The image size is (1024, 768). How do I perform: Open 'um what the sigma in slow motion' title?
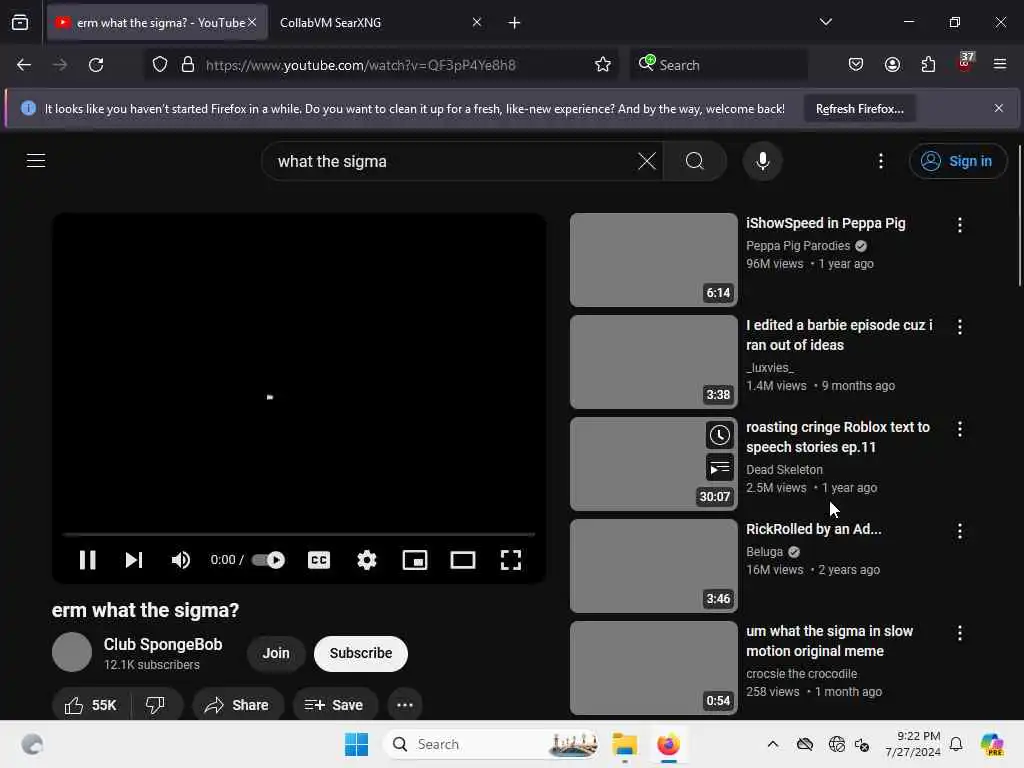(x=829, y=641)
